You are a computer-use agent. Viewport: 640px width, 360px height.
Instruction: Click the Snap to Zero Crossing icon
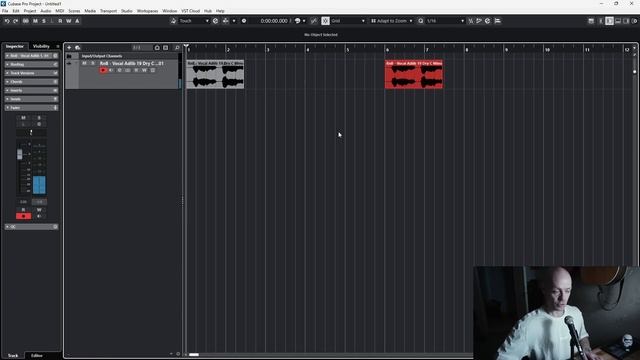click(x=314, y=21)
